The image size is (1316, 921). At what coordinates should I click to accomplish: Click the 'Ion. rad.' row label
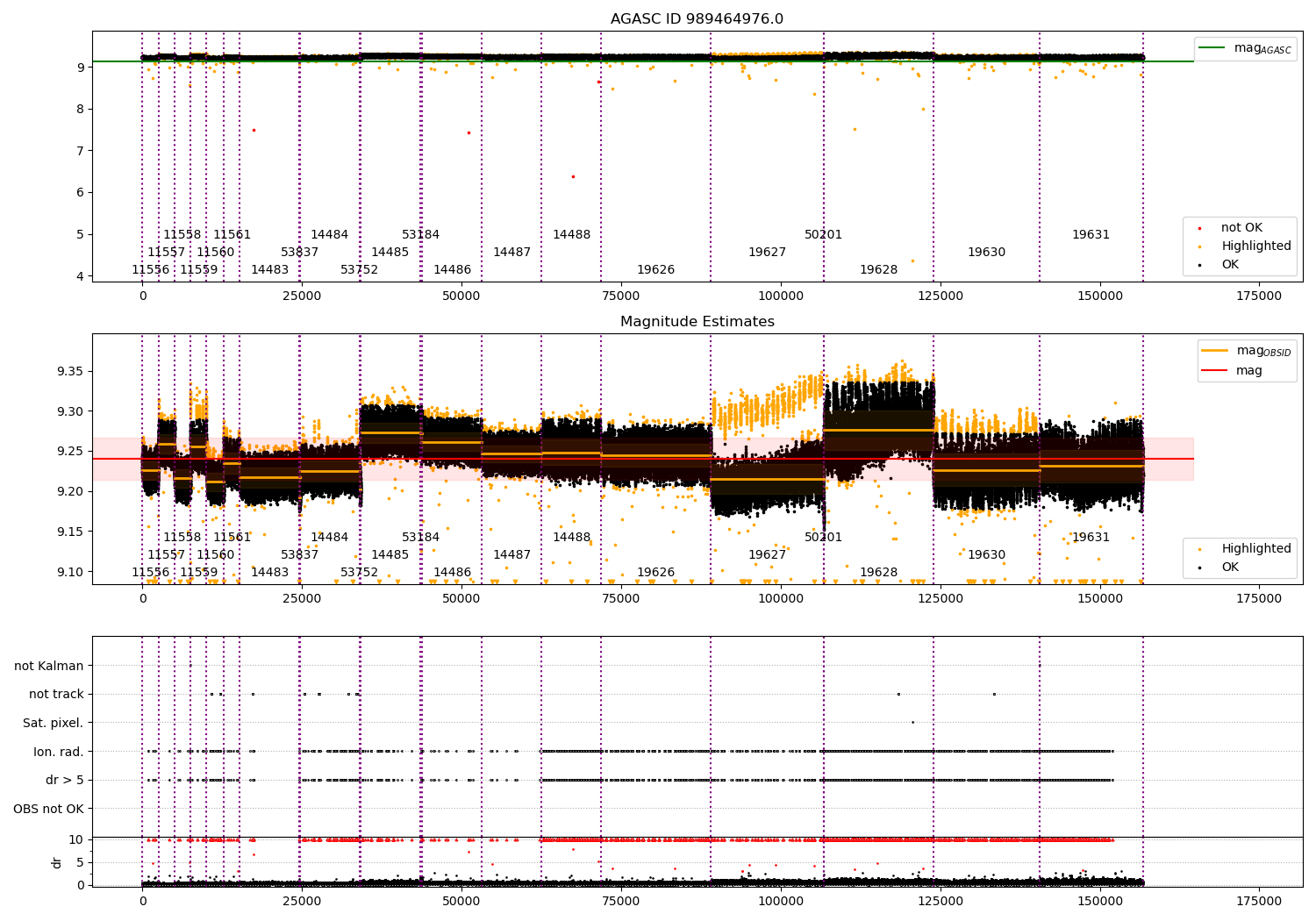click(59, 752)
